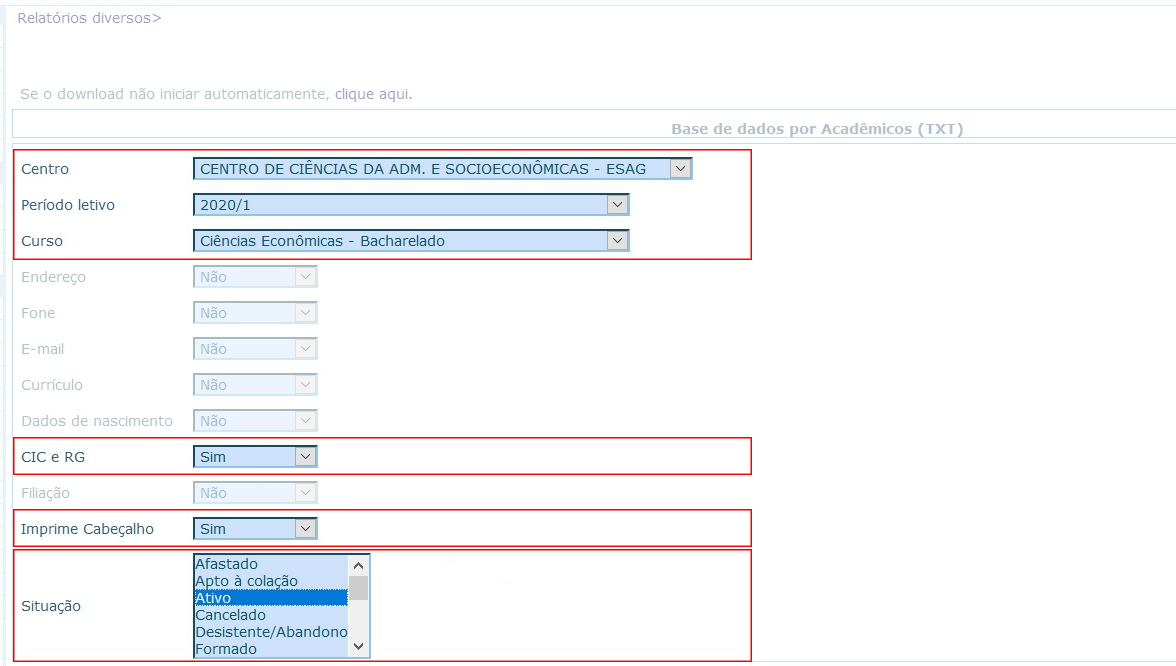Click the disabled Endereço dropdown
The width and height of the screenshot is (1176, 666).
[x=255, y=277]
